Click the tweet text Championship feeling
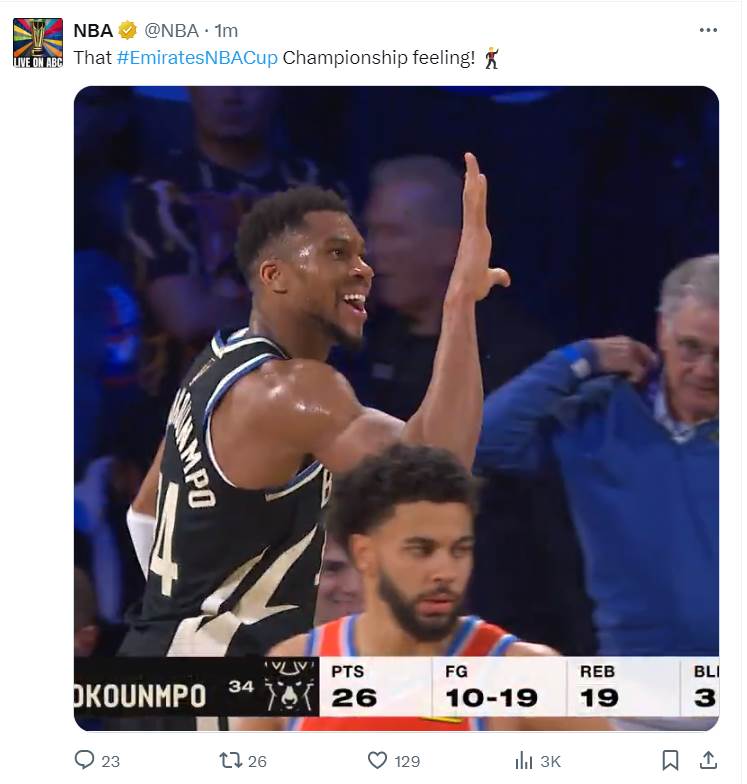Screen dimensions: 747x784 (378, 58)
